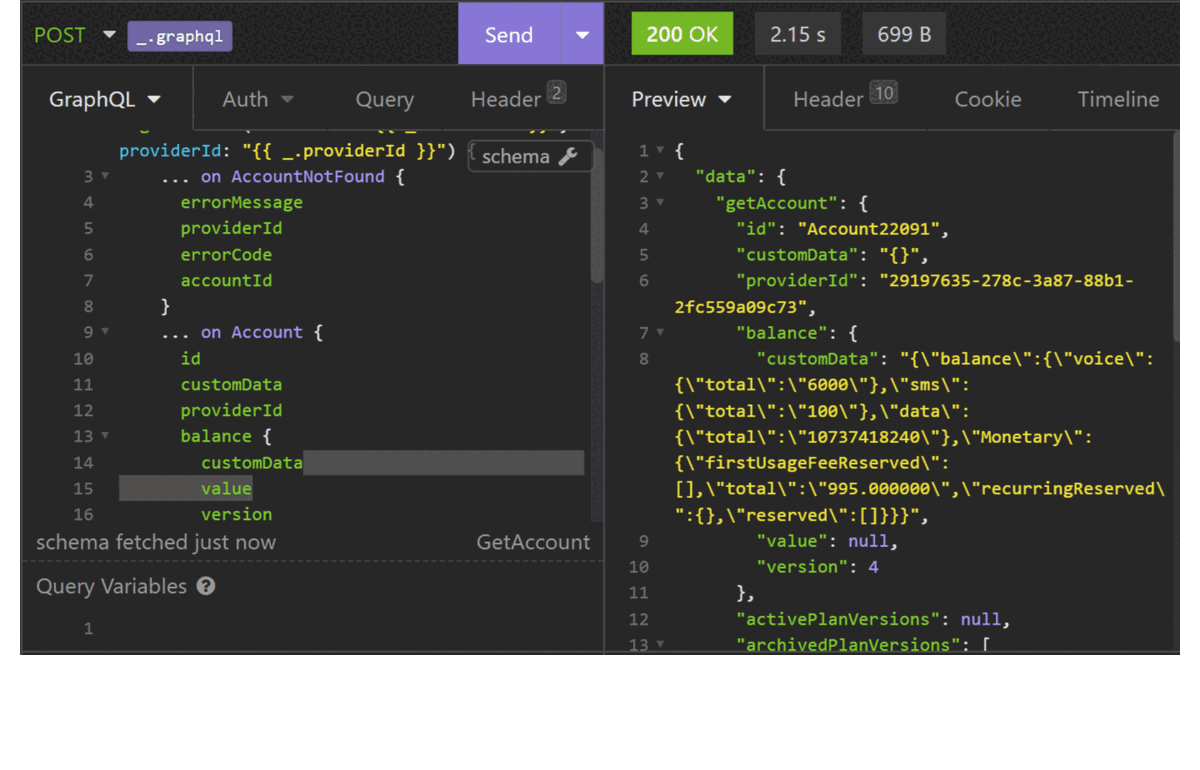Collapse the 'on Account' block at line 9
1200x770 pixels.
105,333
